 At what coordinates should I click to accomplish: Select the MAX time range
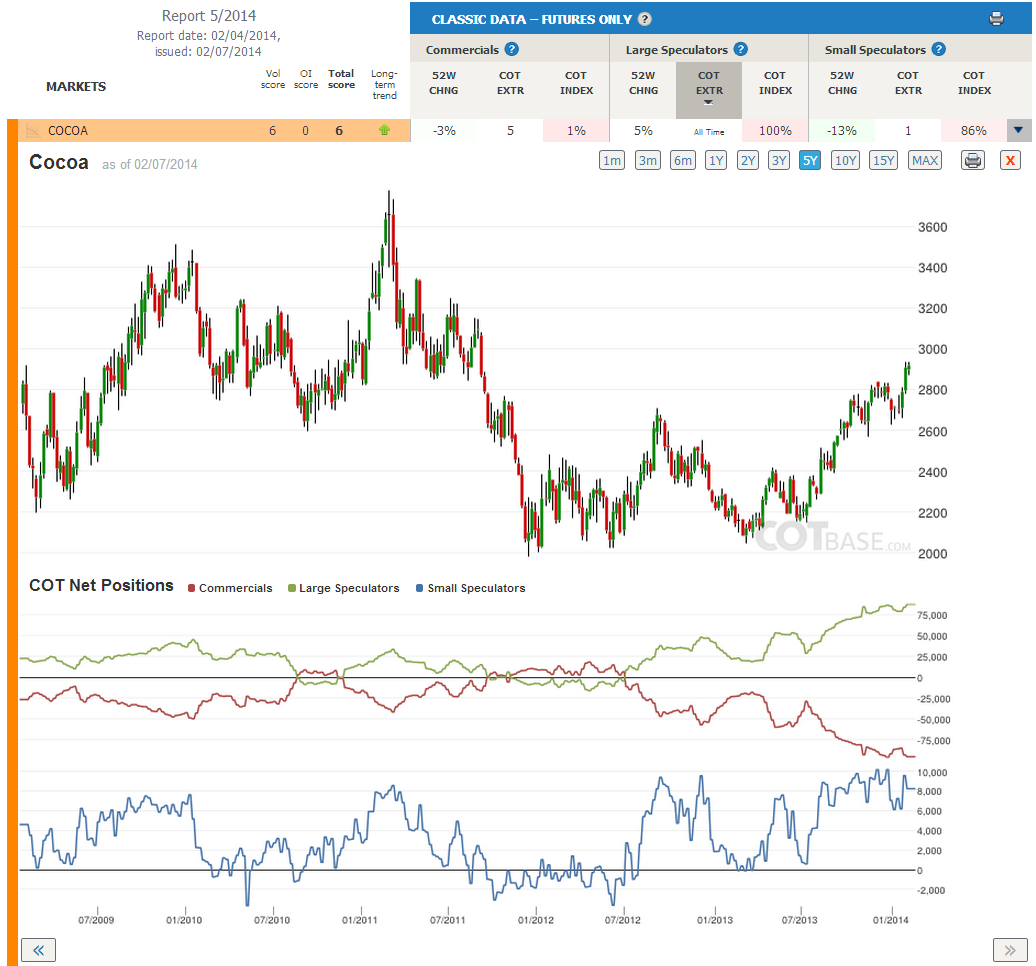[924, 161]
